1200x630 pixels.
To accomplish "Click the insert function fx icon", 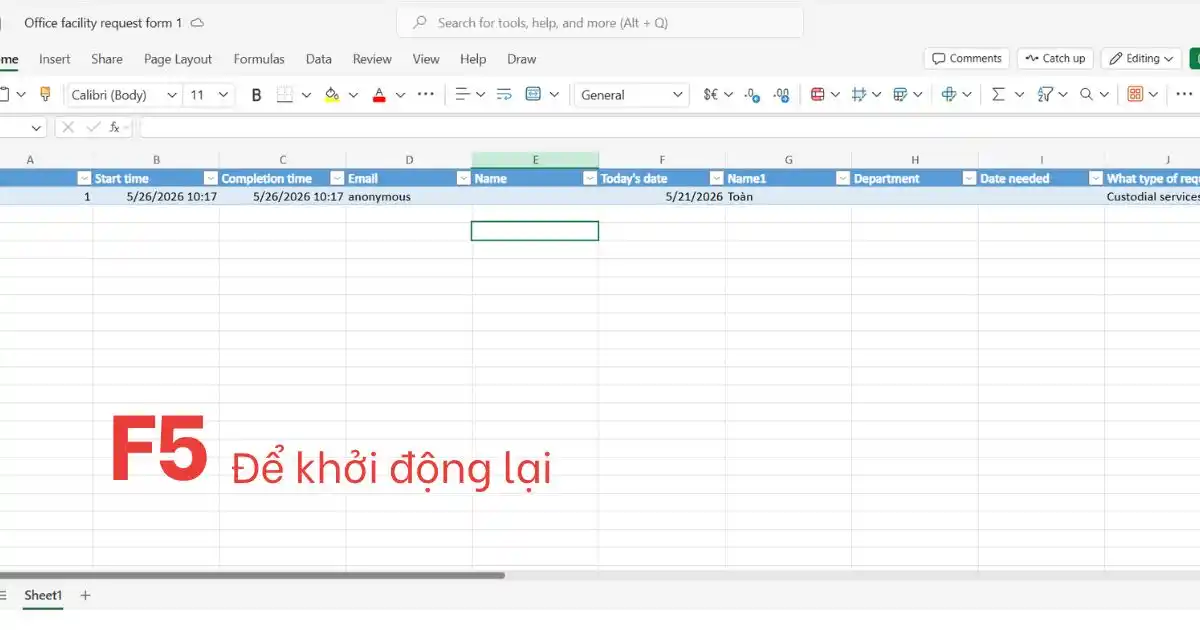I will click(115, 127).
